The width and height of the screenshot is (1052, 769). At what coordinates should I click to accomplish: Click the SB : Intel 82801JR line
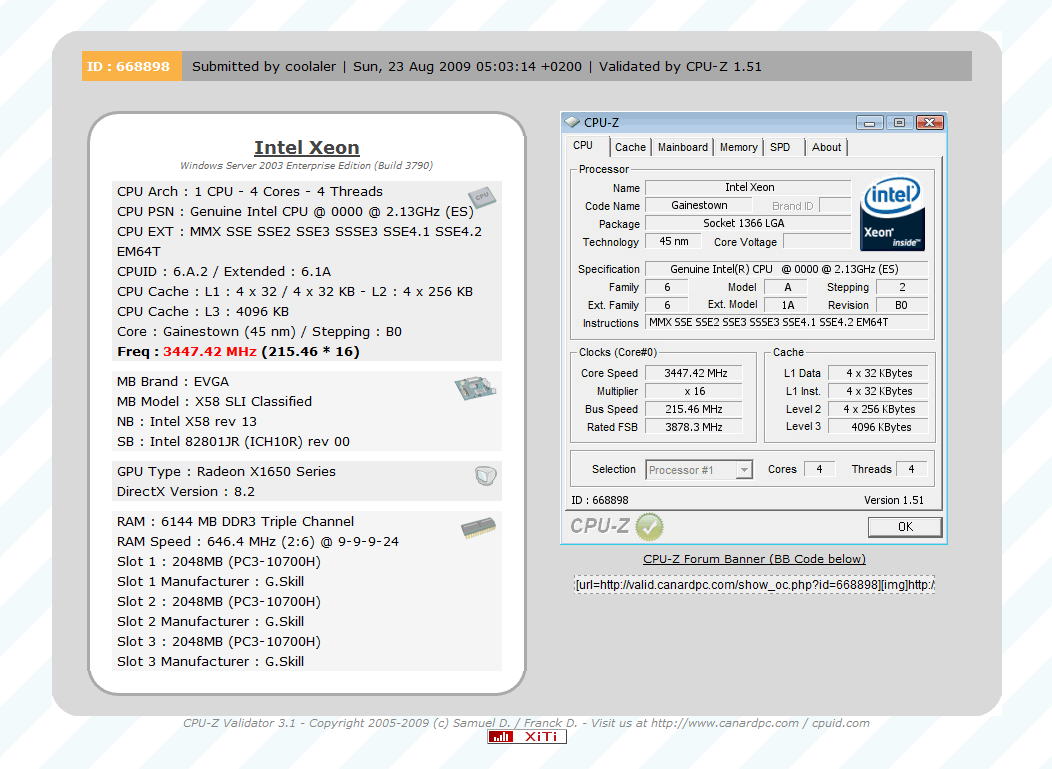(233, 442)
